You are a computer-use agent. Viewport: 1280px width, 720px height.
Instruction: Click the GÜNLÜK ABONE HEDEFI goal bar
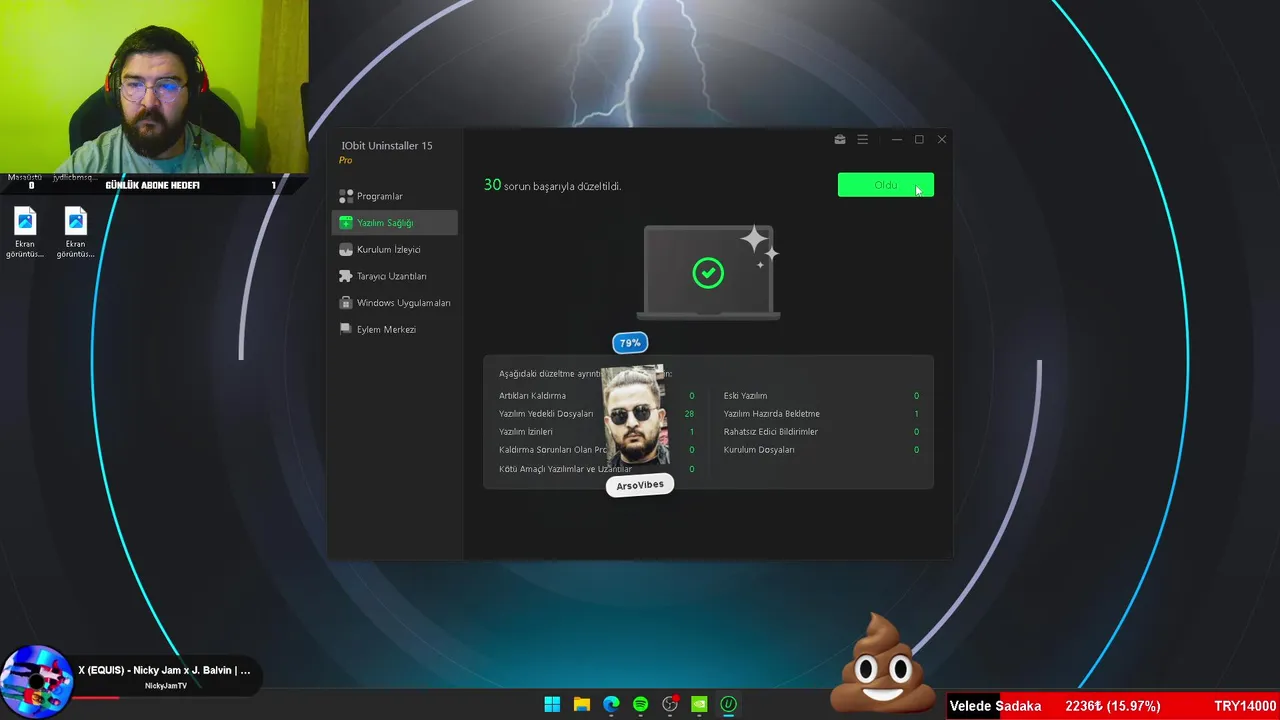pos(152,185)
